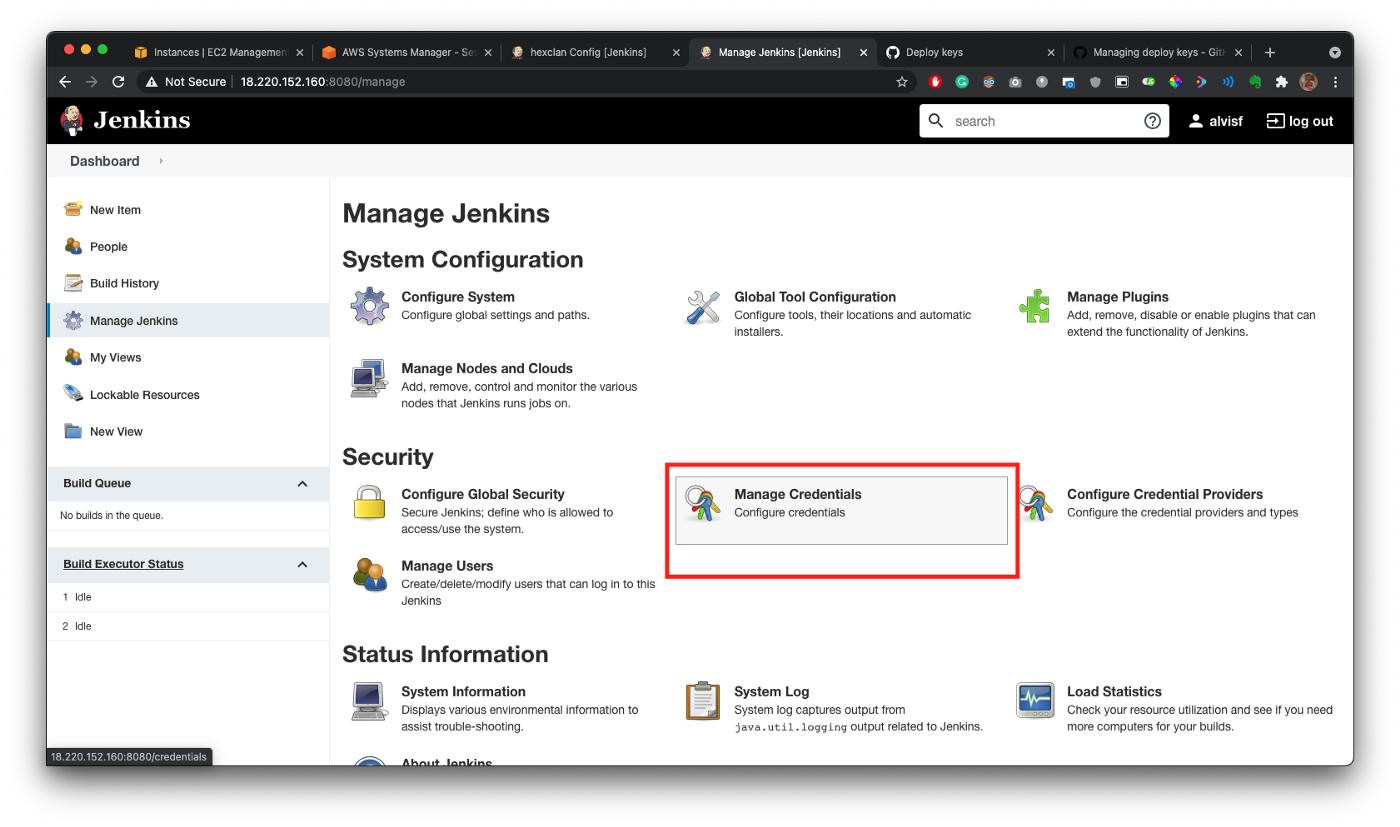Image resolution: width=1400 pixels, height=827 pixels.
Task: Click the browser reload button
Action: coord(118,82)
